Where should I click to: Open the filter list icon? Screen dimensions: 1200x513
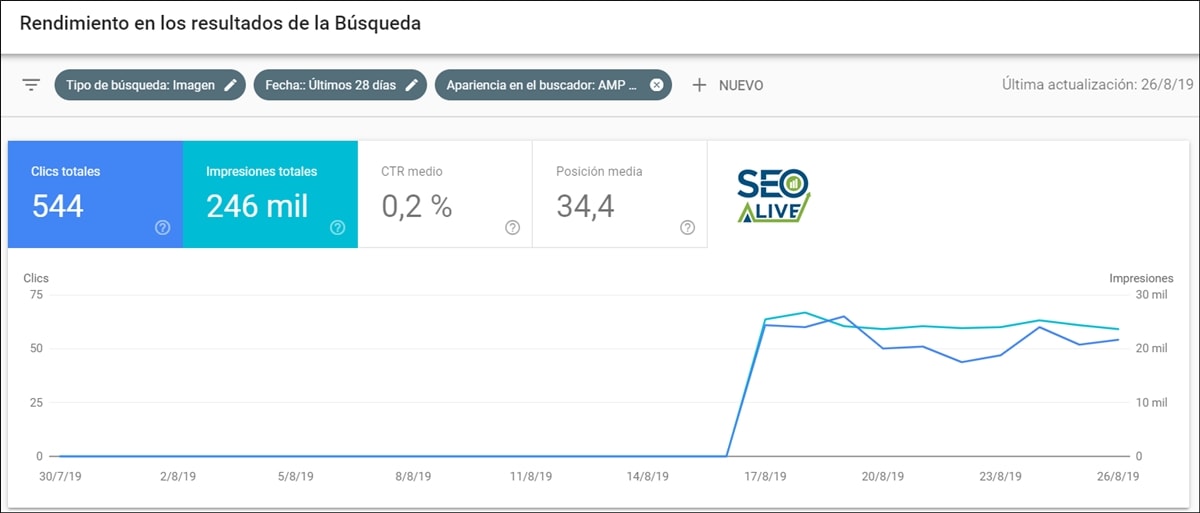[x=31, y=85]
